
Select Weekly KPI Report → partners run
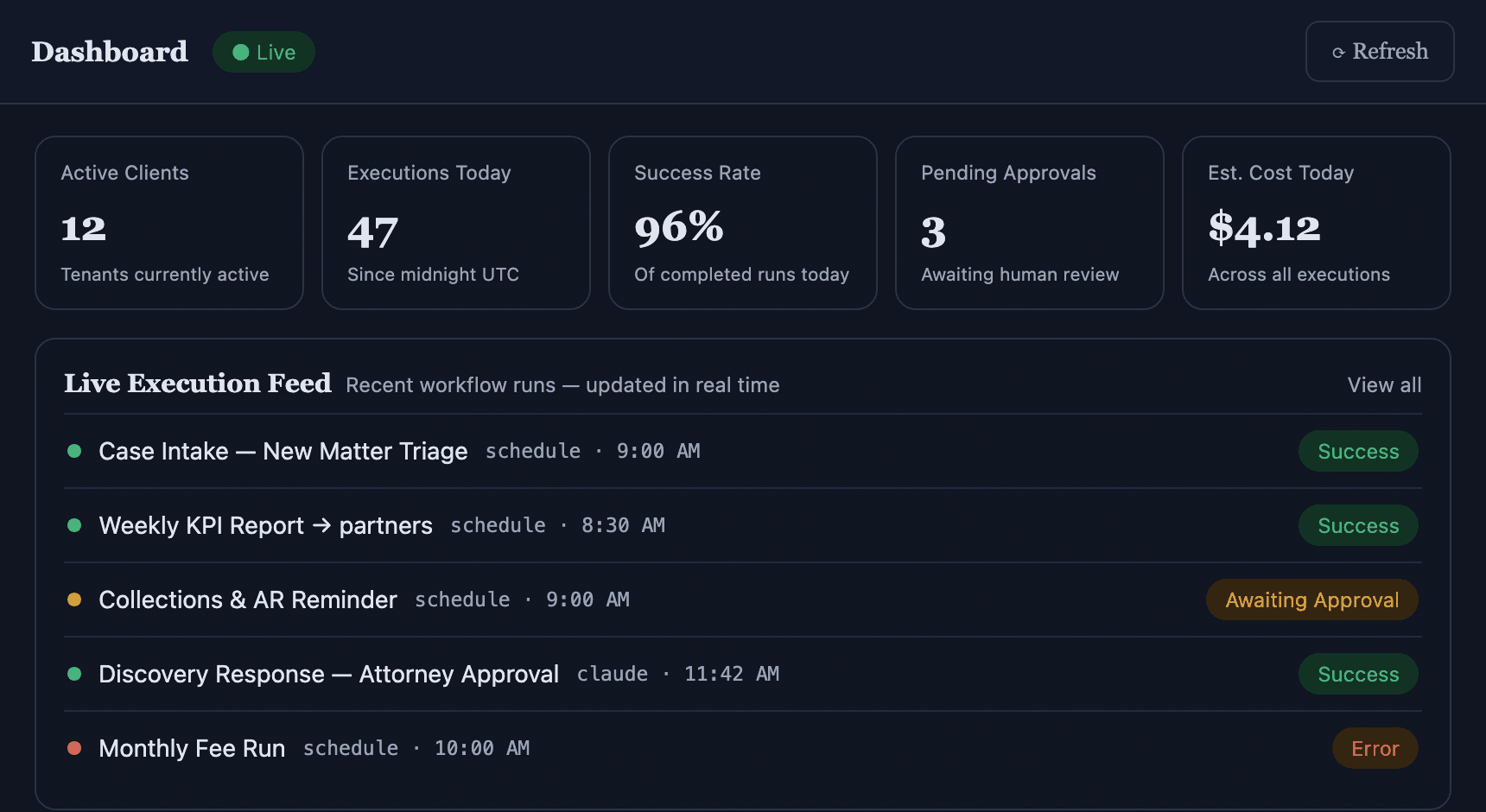coord(743,525)
